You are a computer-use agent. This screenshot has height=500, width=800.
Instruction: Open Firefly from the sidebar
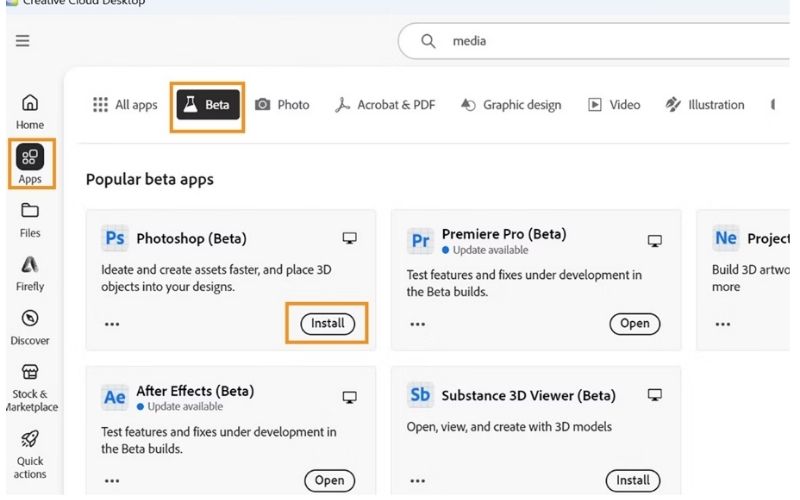(x=30, y=274)
